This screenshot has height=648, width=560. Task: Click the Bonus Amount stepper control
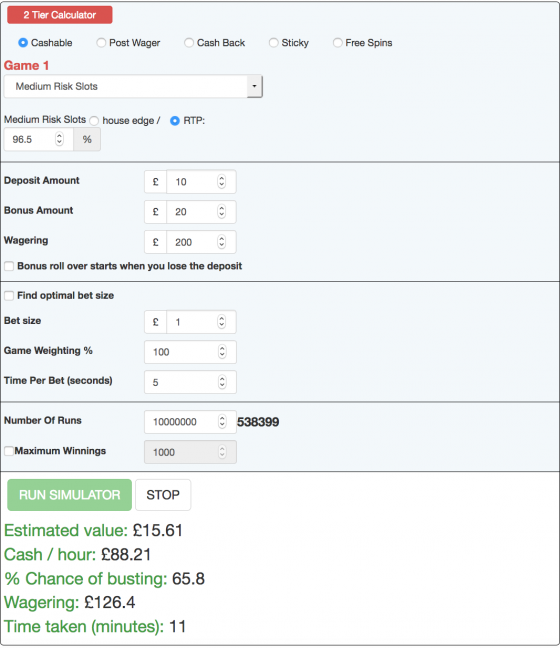coord(222,212)
